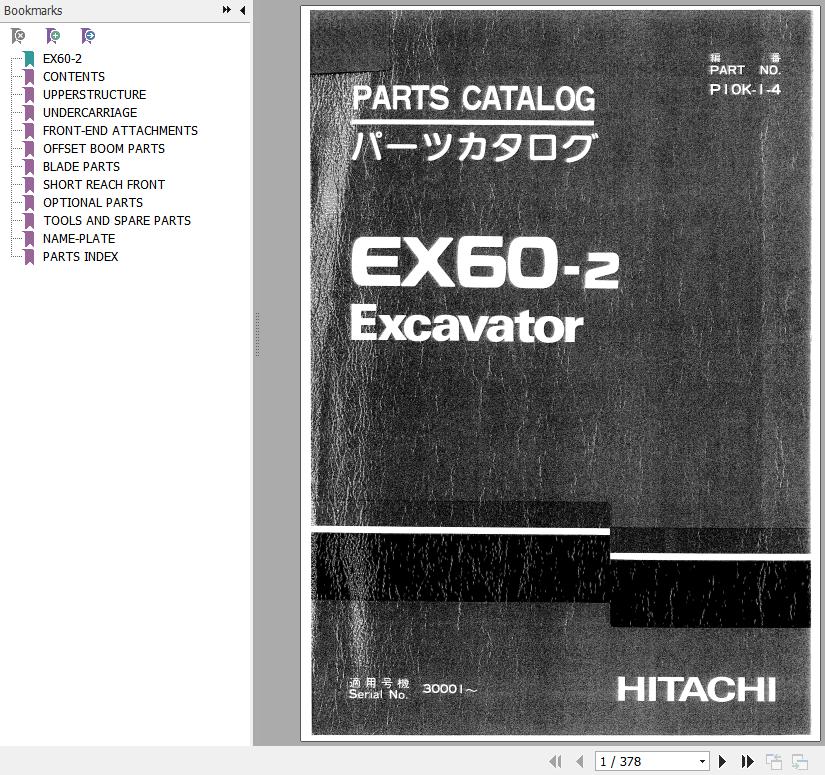825x775 pixels.
Task: Click the serial number 30001~ text
Action: coord(450,689)
